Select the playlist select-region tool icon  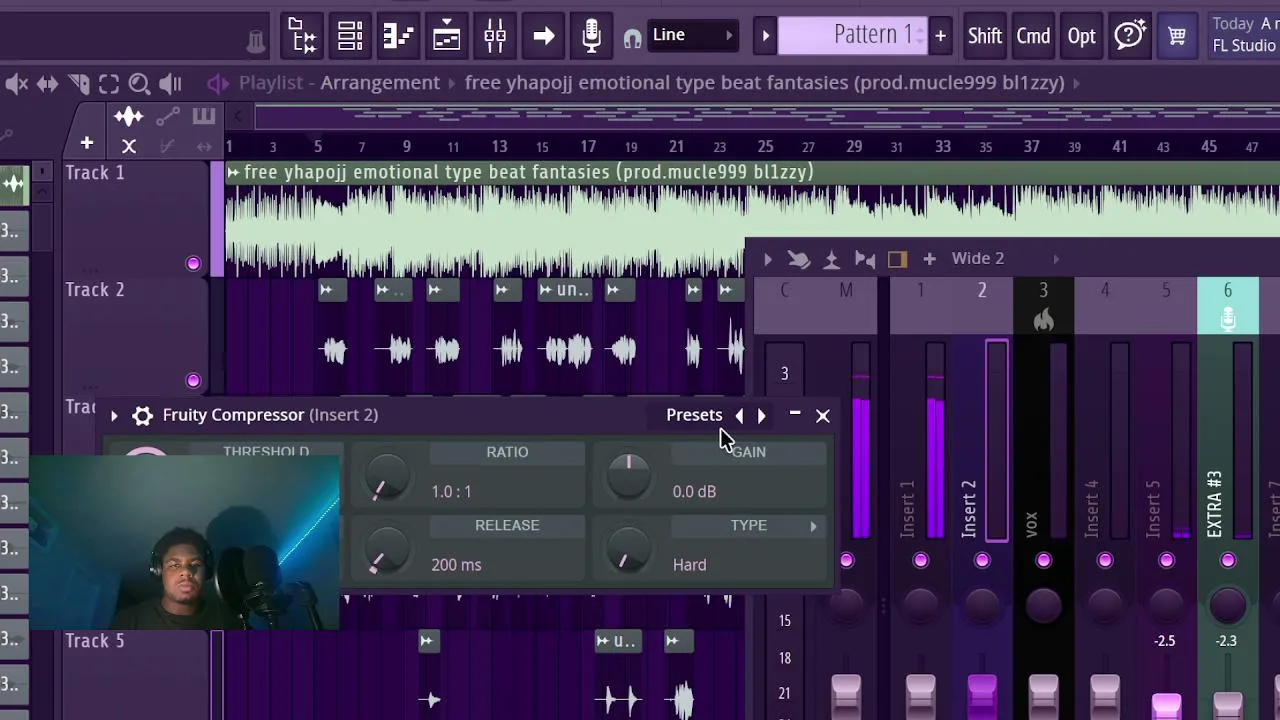[109, 84]
